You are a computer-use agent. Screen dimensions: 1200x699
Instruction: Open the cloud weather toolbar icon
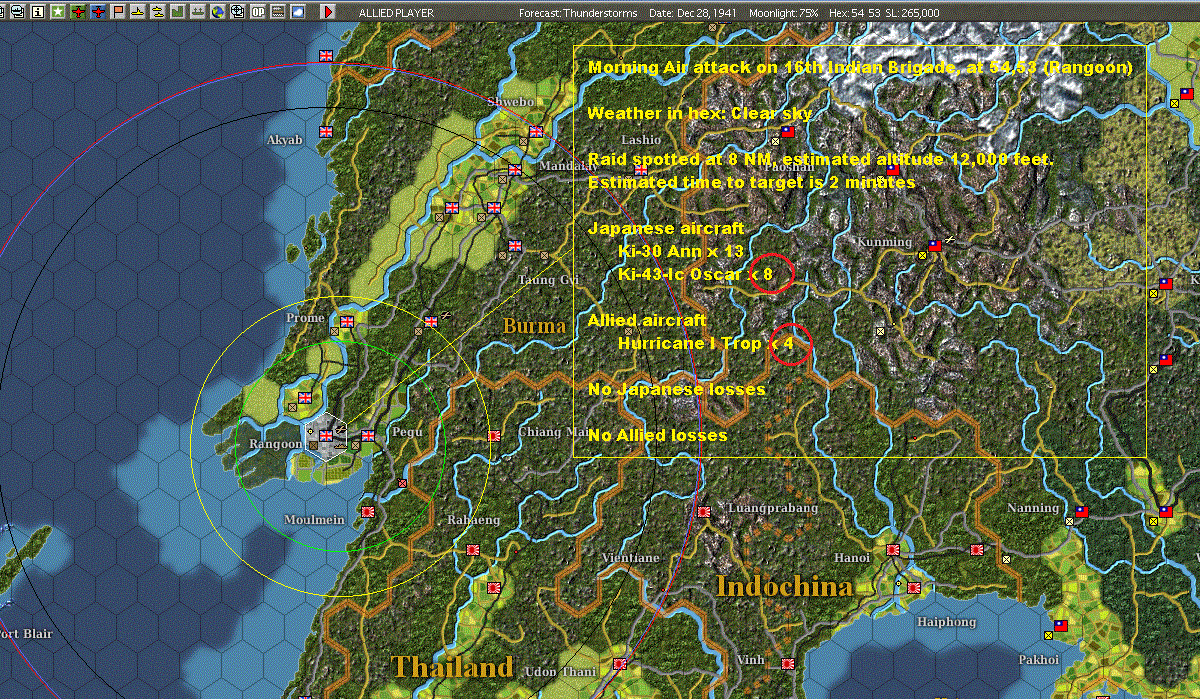(x=297, y=12)
